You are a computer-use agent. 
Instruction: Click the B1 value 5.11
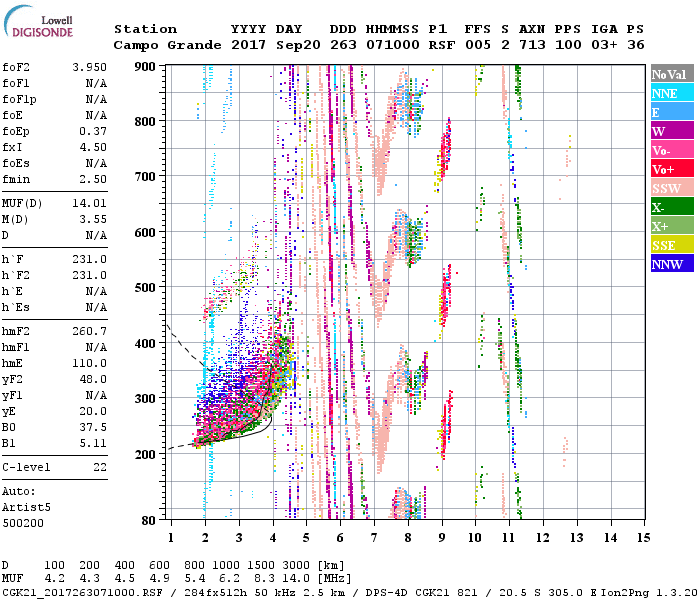(93, 443)
